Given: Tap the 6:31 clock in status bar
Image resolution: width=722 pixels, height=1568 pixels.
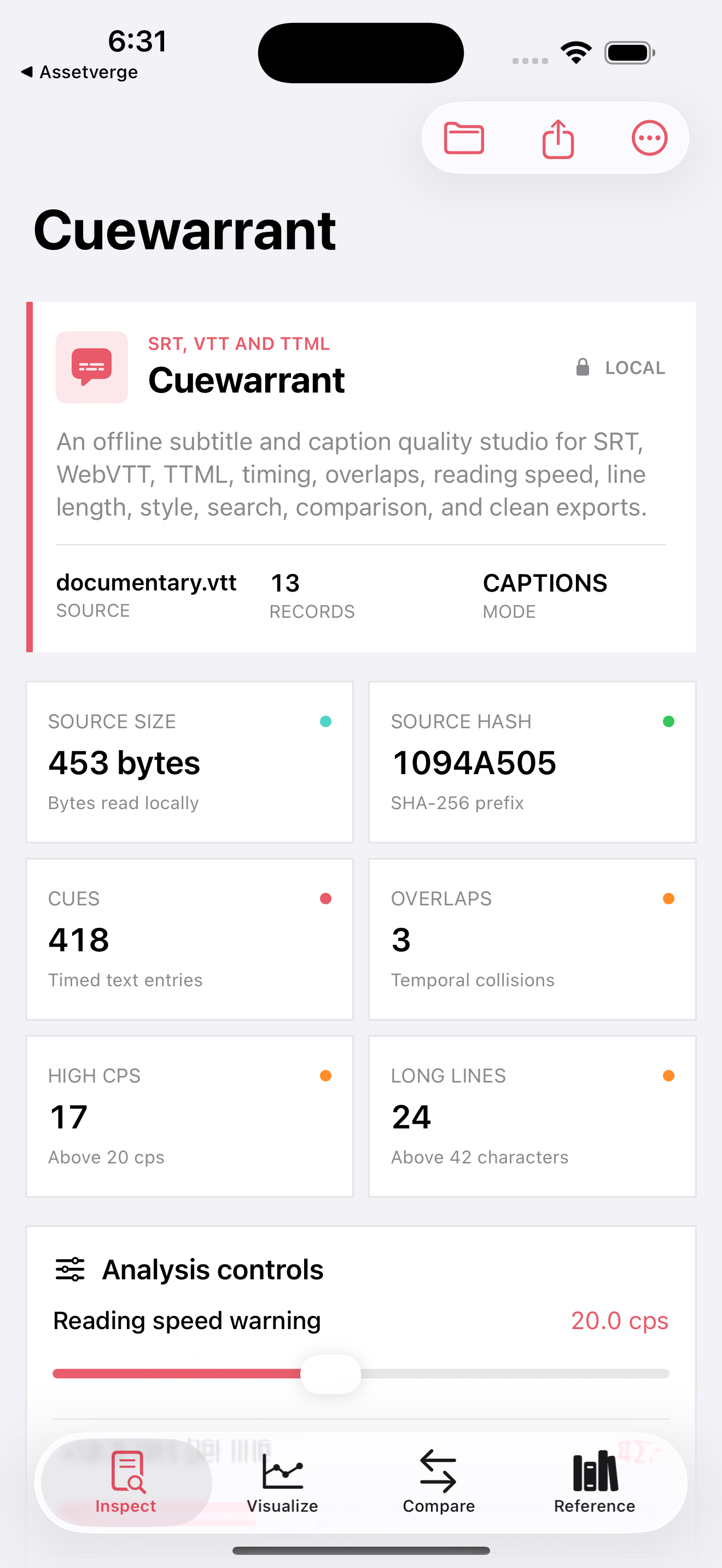Looking at the screenshot, I should [x=138, y=41].
